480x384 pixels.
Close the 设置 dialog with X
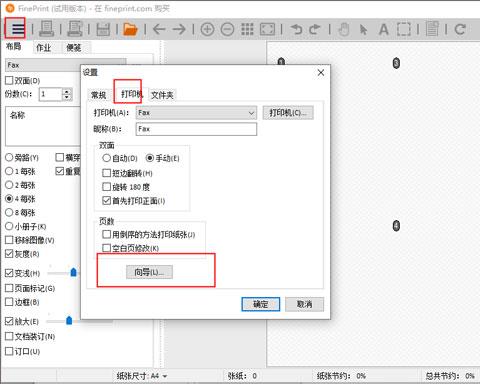coord(321,73)
